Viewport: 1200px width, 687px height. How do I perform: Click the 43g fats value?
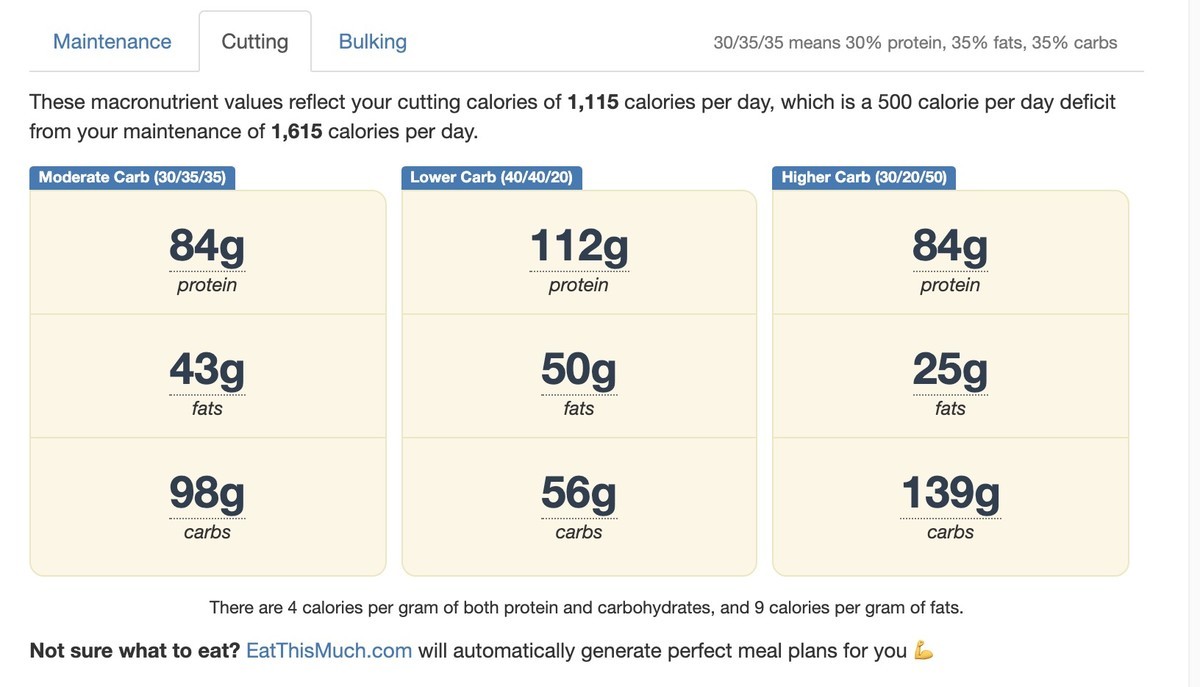click(x=207, y=370)
